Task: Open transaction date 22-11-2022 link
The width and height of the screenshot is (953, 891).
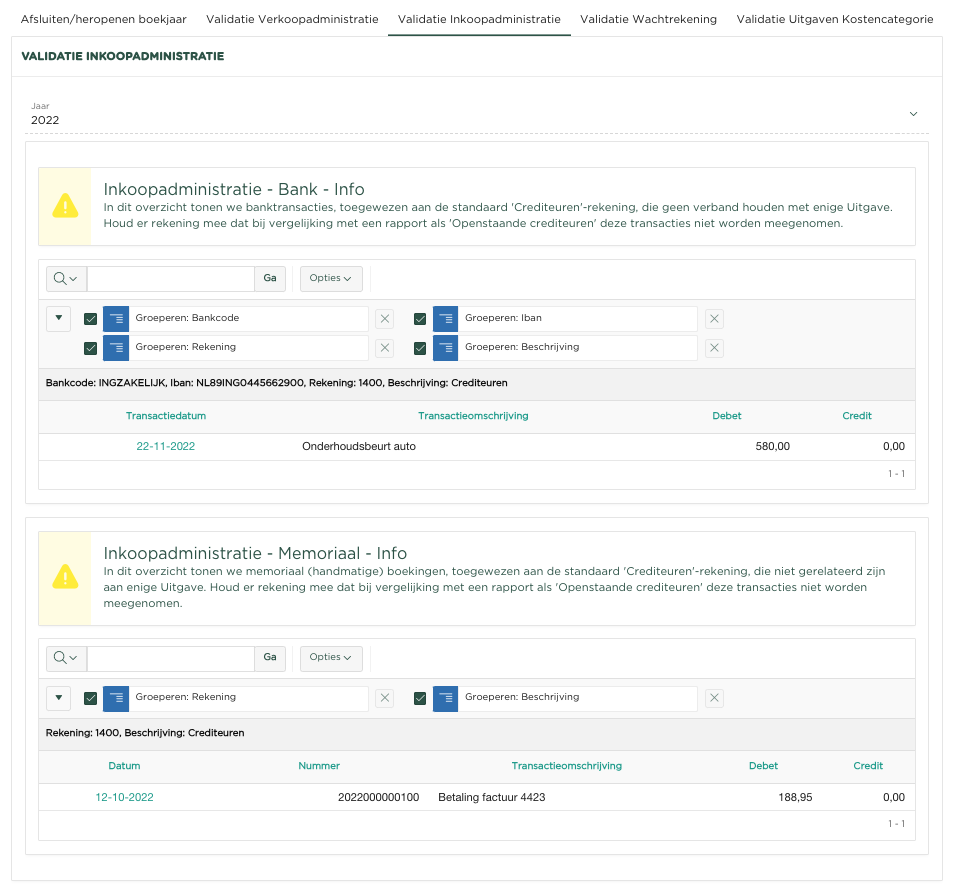Action: pos(166,447)
